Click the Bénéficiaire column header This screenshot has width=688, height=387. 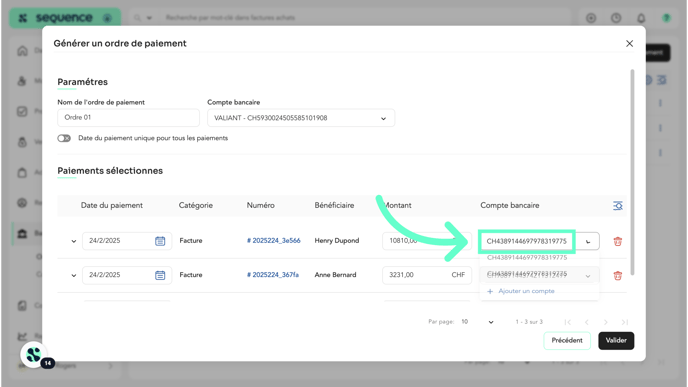(x=334, y=205)
